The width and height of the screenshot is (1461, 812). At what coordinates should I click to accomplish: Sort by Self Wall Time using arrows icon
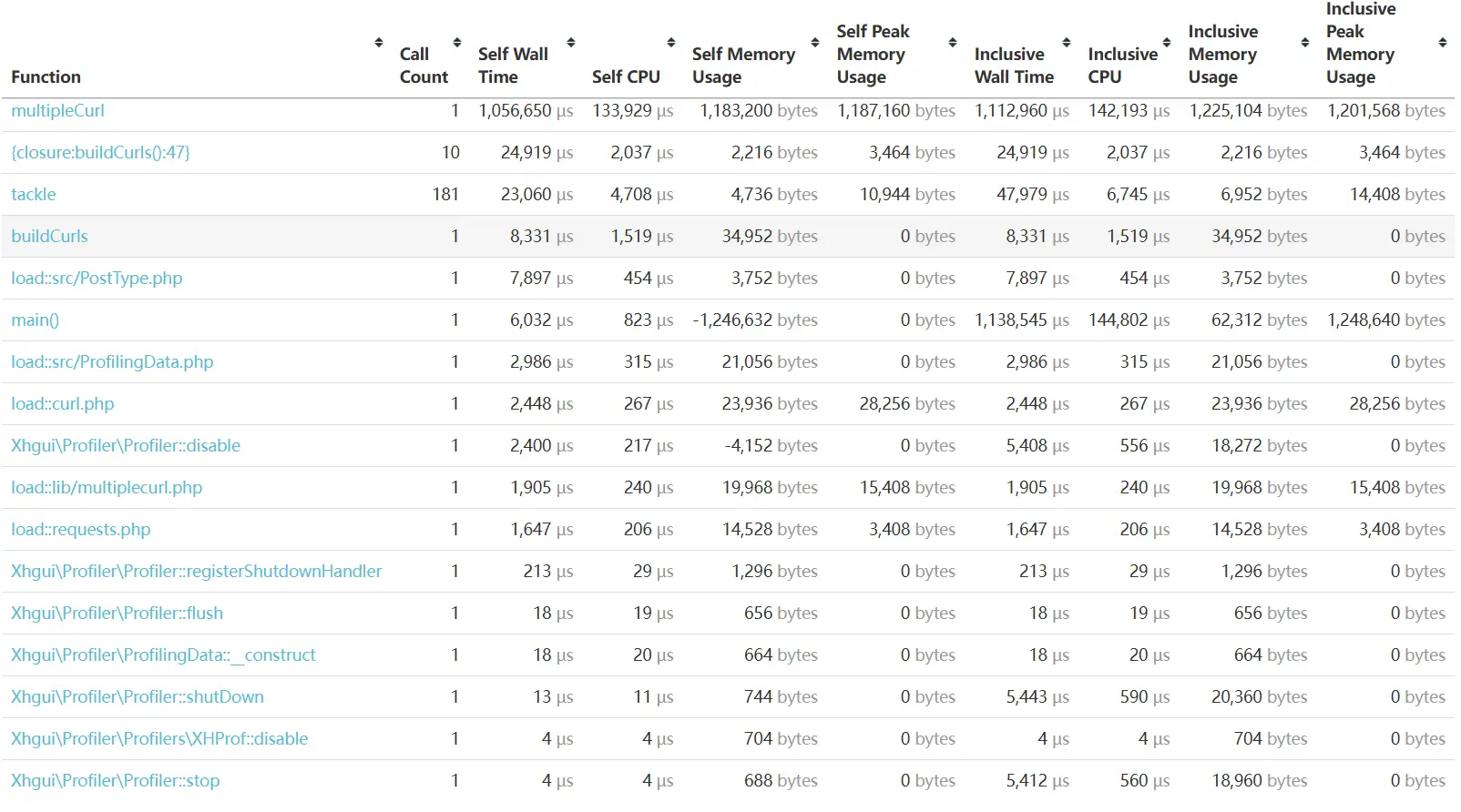571,43
